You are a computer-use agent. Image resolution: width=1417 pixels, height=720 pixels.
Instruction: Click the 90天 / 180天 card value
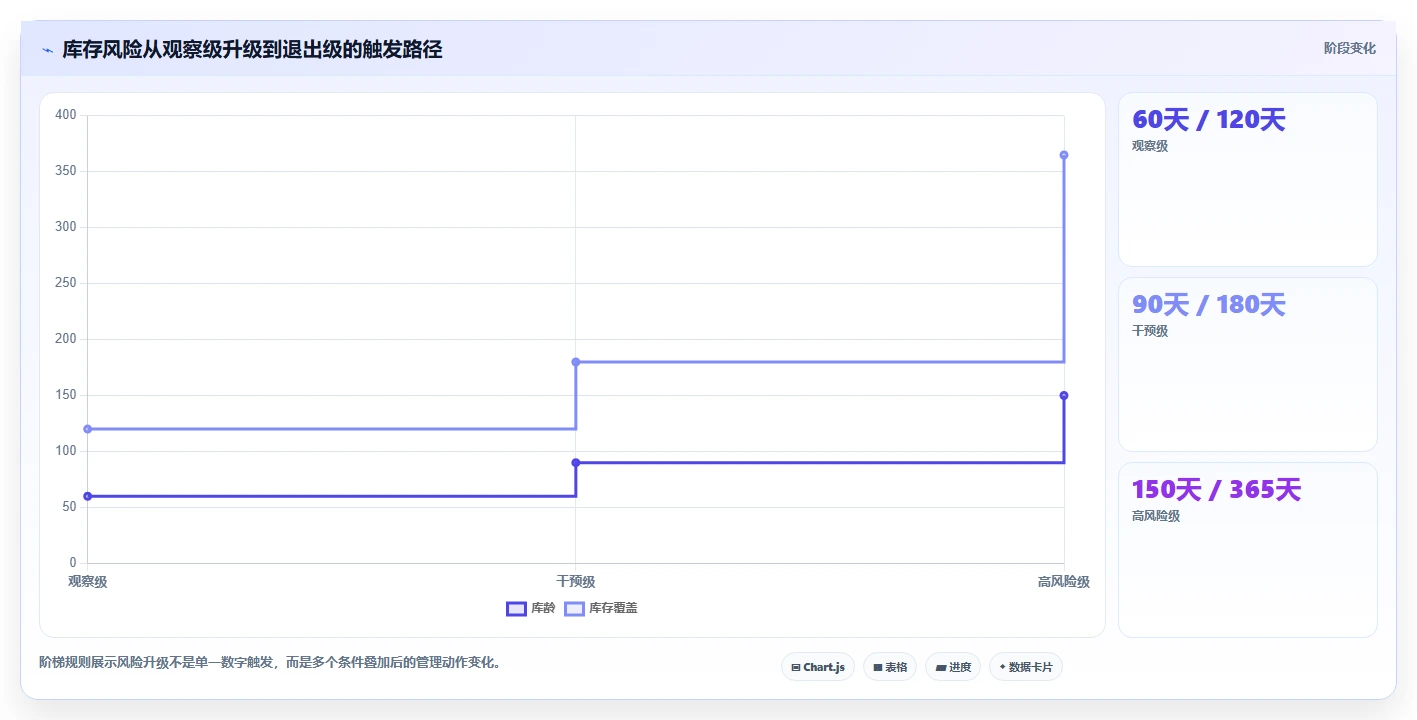(x=1208, y=305)
